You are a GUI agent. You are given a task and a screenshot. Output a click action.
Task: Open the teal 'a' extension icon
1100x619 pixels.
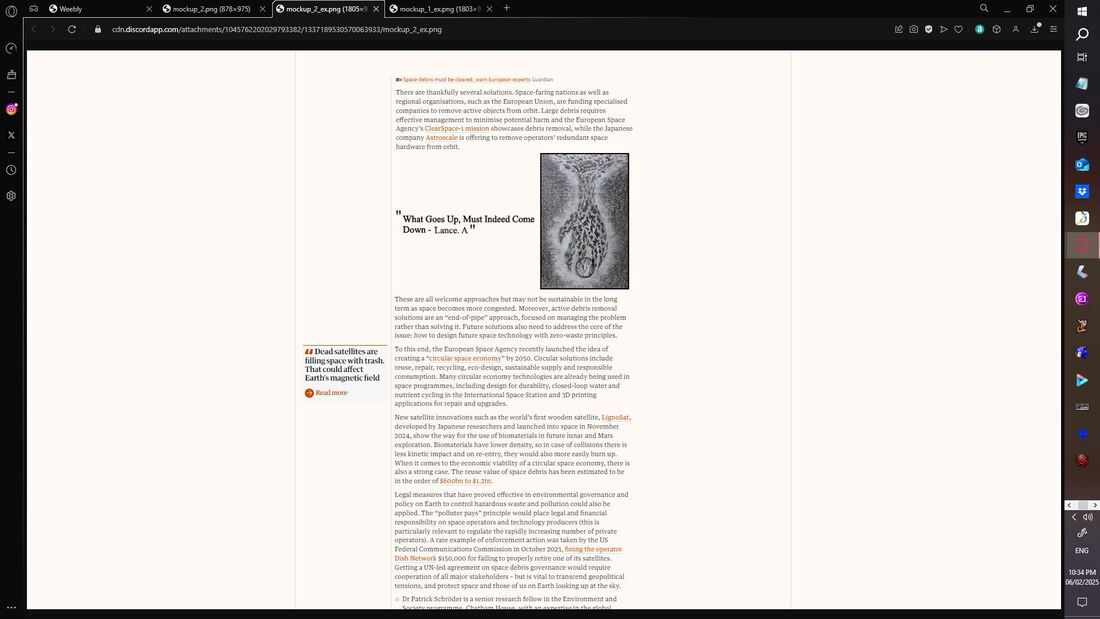point(979,29)
